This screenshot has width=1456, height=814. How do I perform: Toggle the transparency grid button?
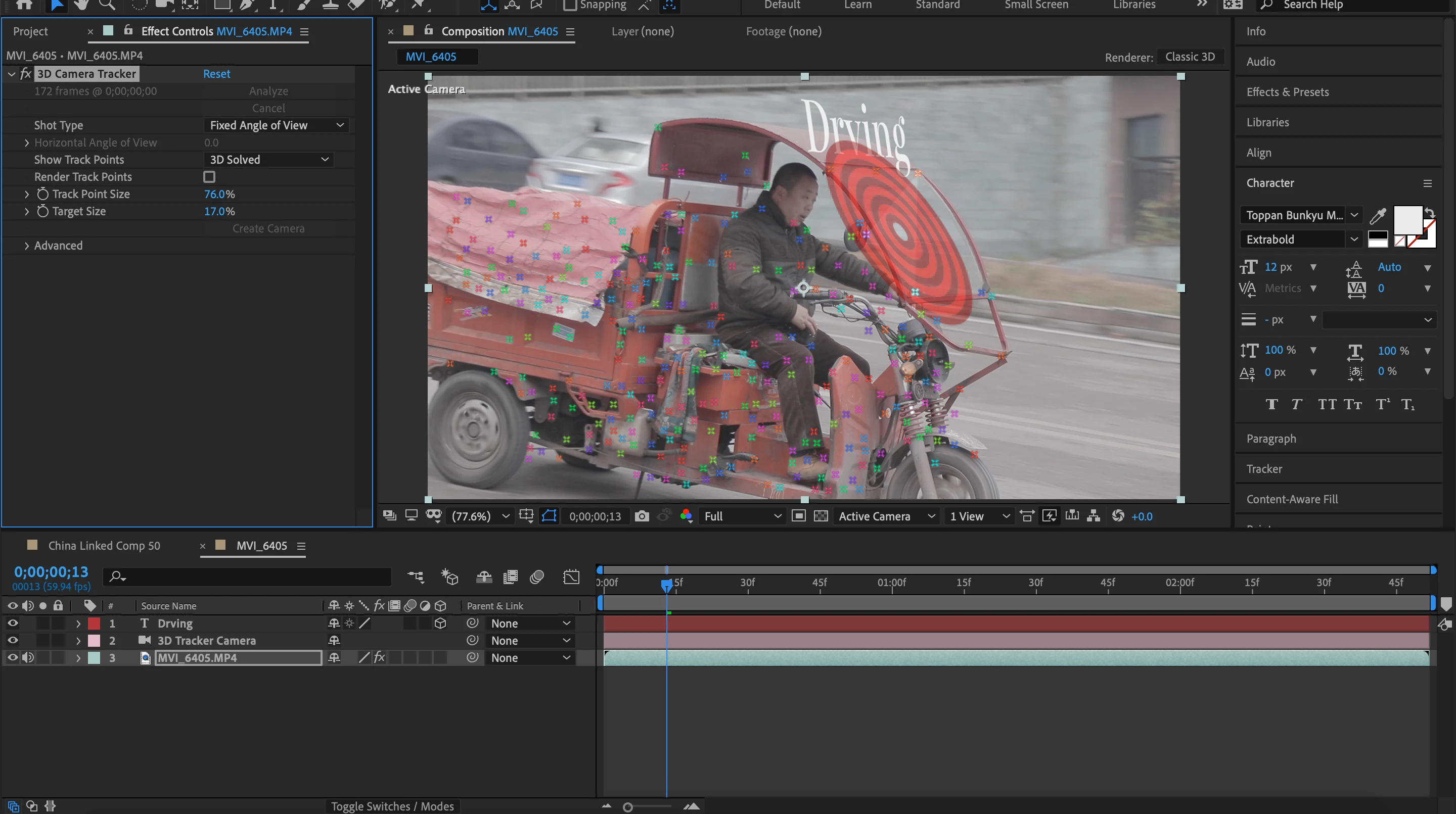[x=821, y=516]
